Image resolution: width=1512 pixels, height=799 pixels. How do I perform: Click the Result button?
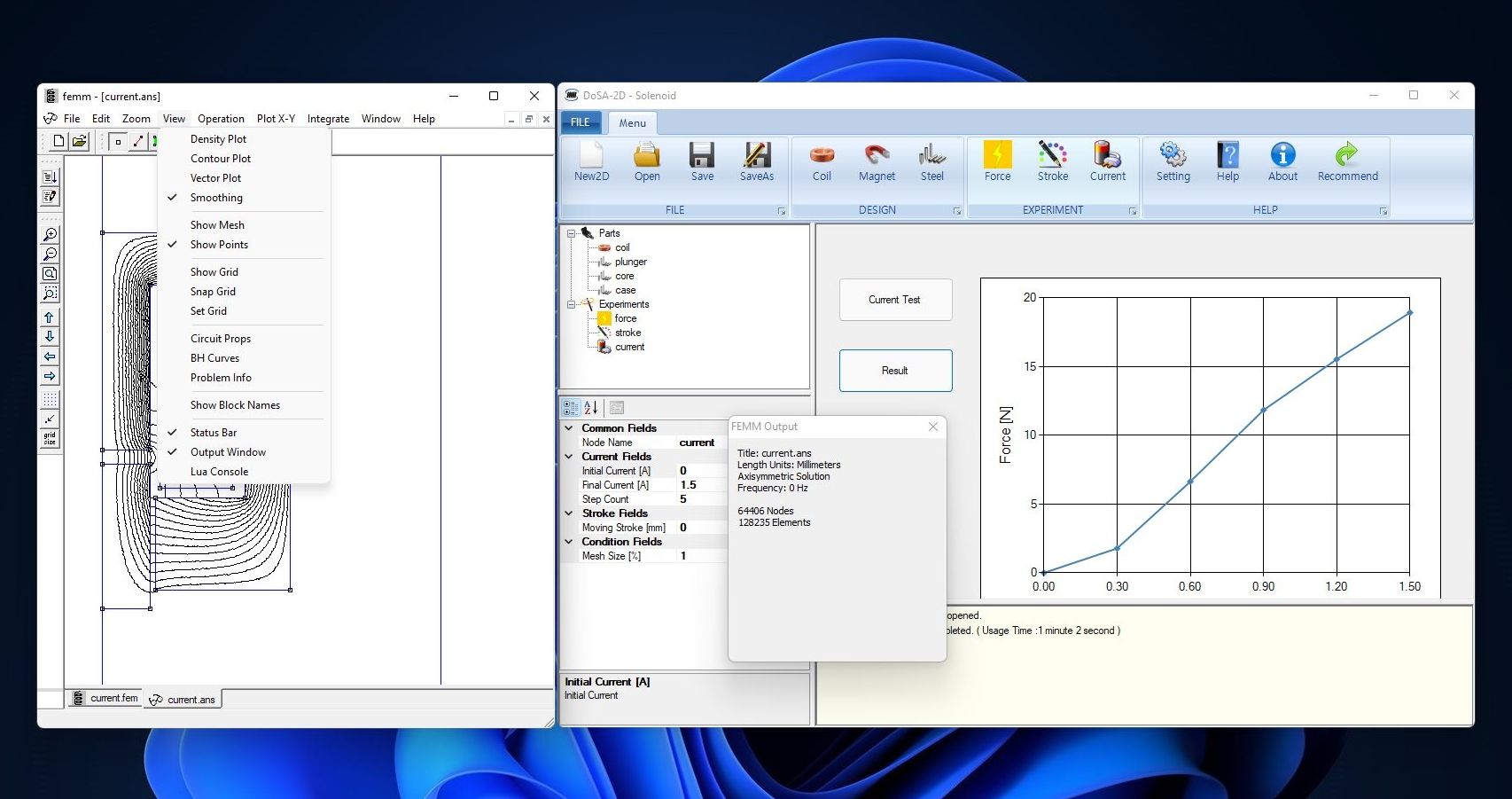[x=895, y=371]
